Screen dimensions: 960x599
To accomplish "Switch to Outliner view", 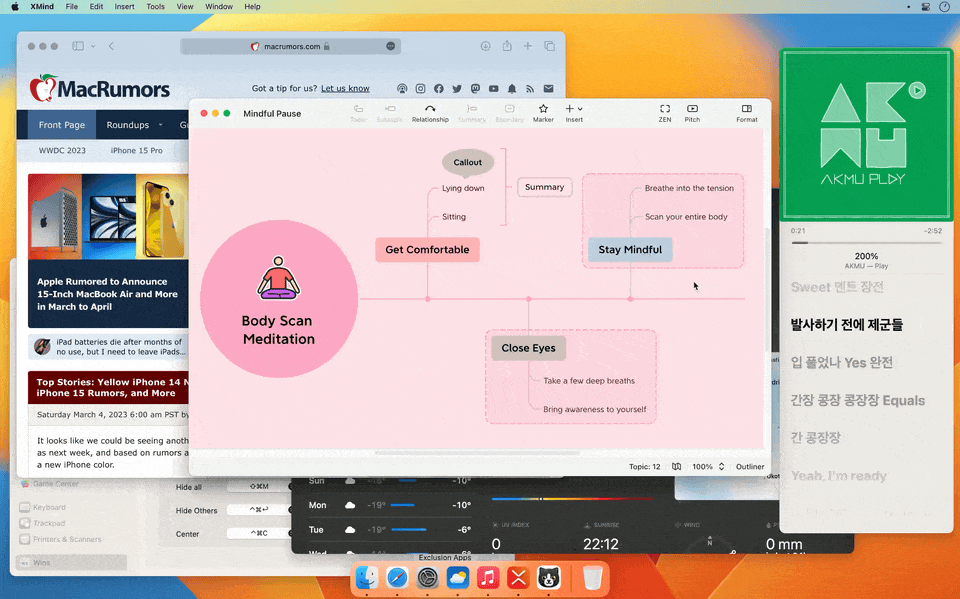I will tap(750, 467).
